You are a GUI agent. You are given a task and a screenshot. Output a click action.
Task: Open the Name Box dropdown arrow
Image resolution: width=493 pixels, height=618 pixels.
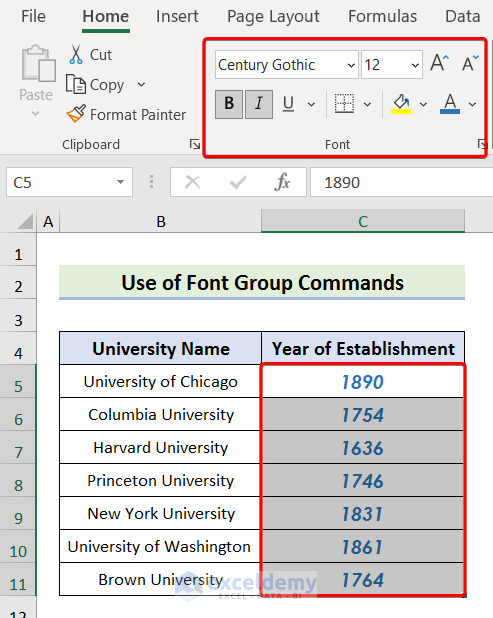[x=120, y=182]
